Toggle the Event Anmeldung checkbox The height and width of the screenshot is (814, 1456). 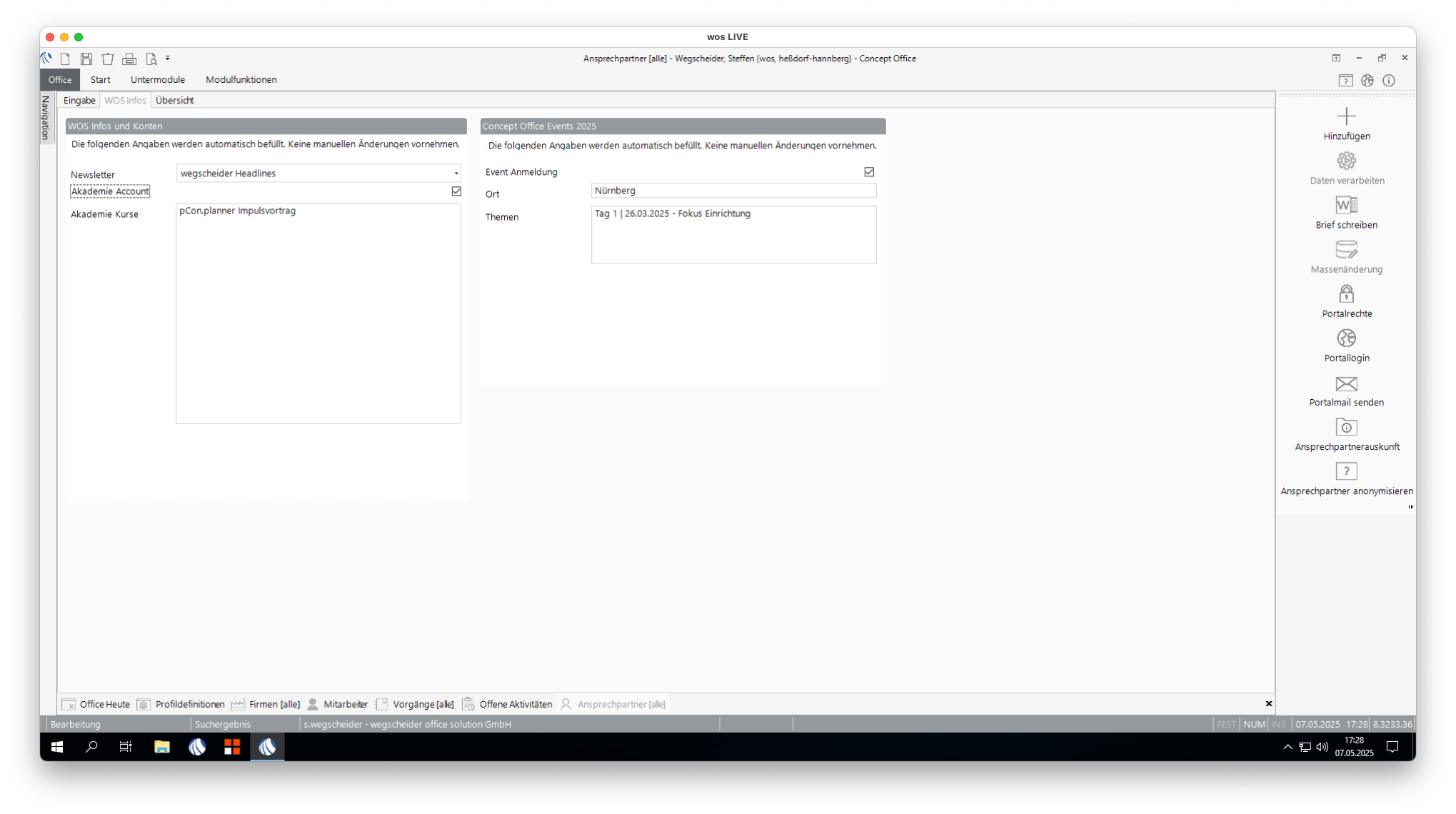coord(869,172)
